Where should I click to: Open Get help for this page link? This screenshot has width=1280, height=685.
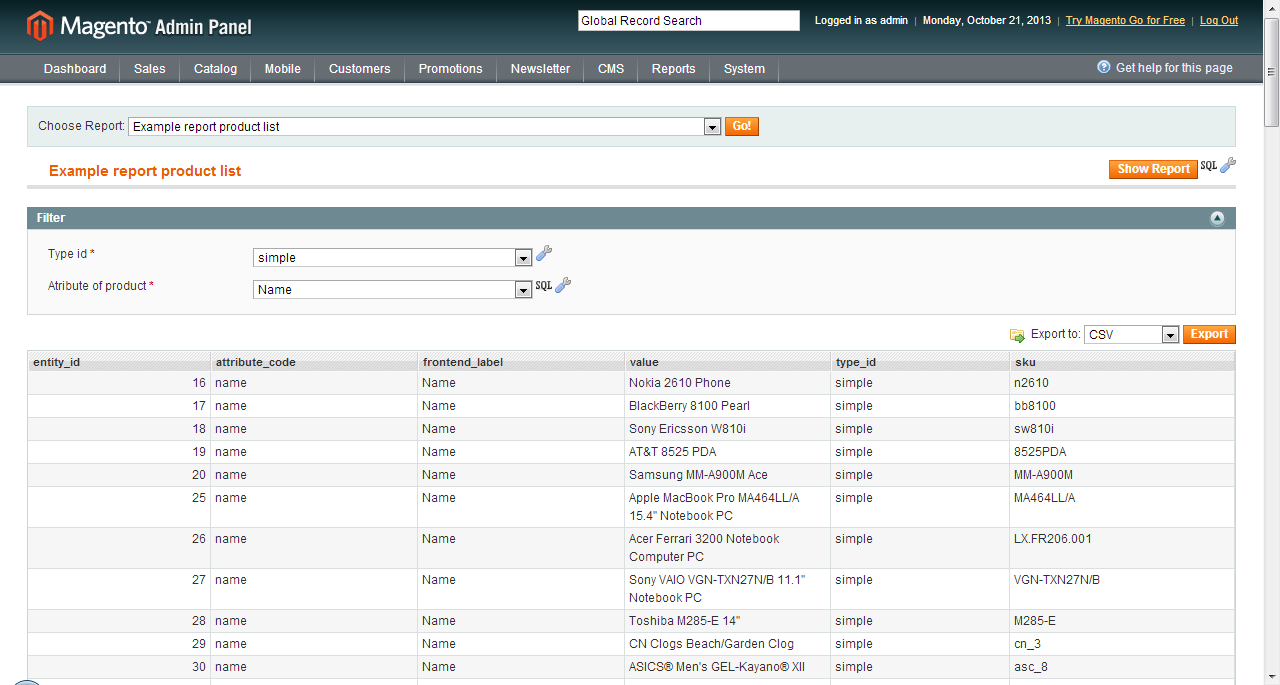pos(1174,68)
